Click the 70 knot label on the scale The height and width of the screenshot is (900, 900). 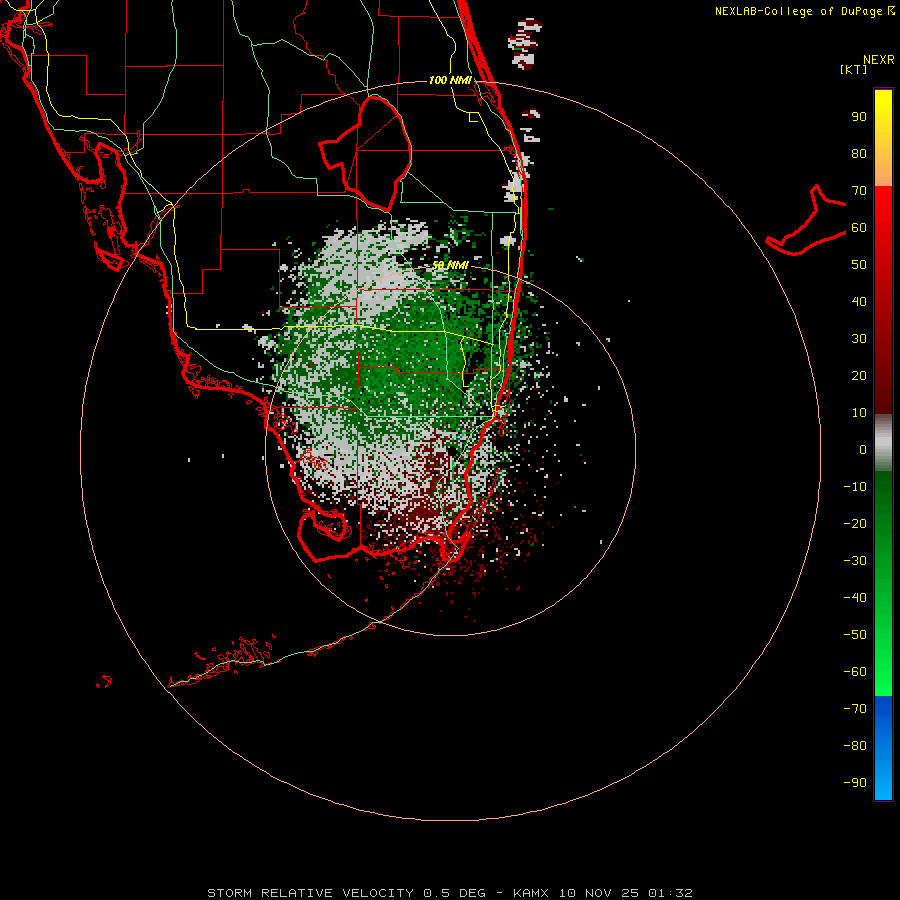[859, 191]
